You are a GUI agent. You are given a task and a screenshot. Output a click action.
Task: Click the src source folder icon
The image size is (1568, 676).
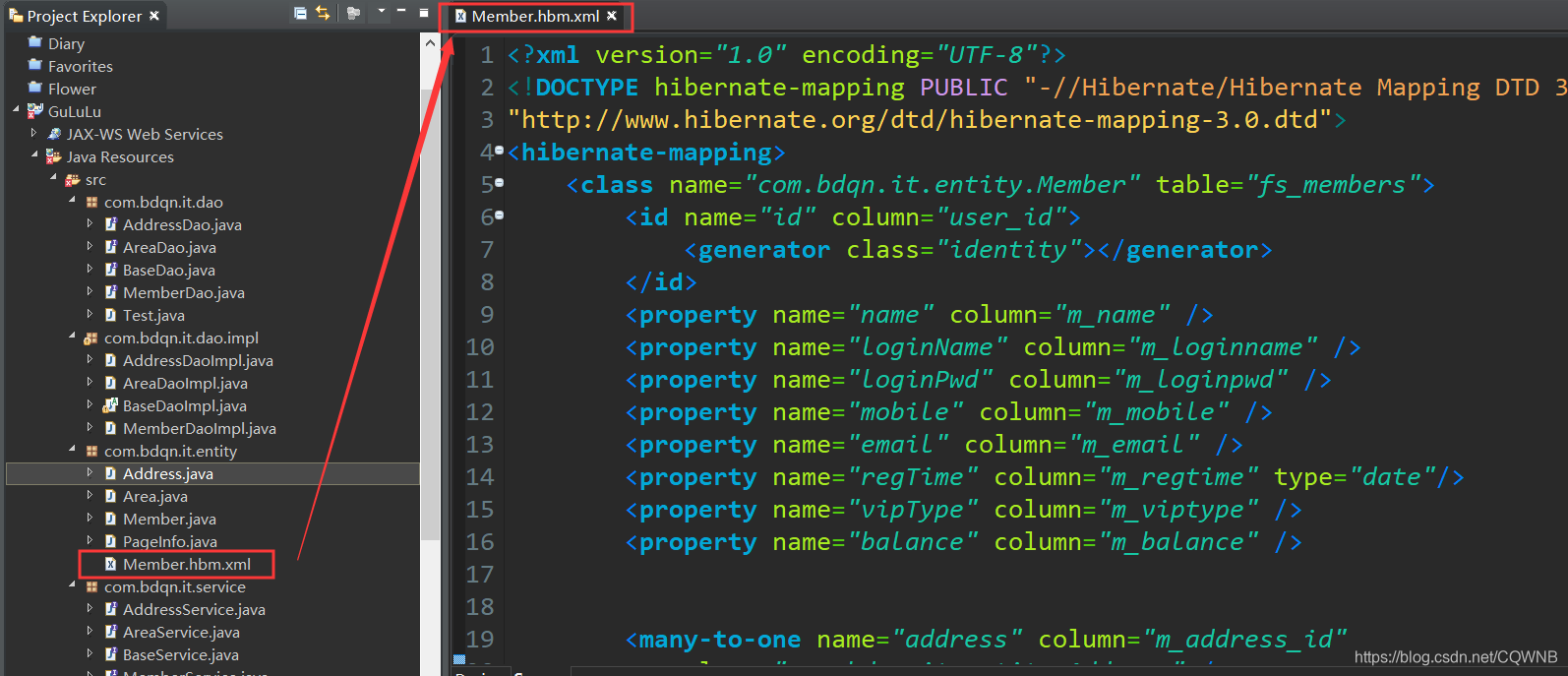point(73,180)
